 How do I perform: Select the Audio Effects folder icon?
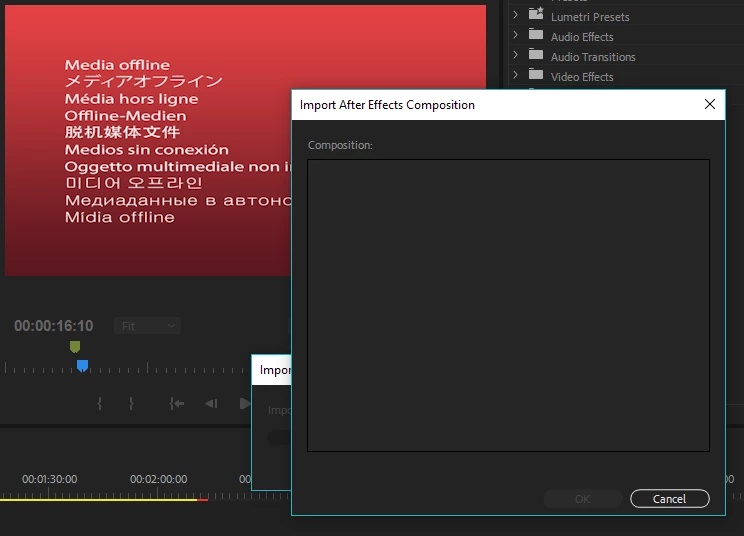(536, 34)
